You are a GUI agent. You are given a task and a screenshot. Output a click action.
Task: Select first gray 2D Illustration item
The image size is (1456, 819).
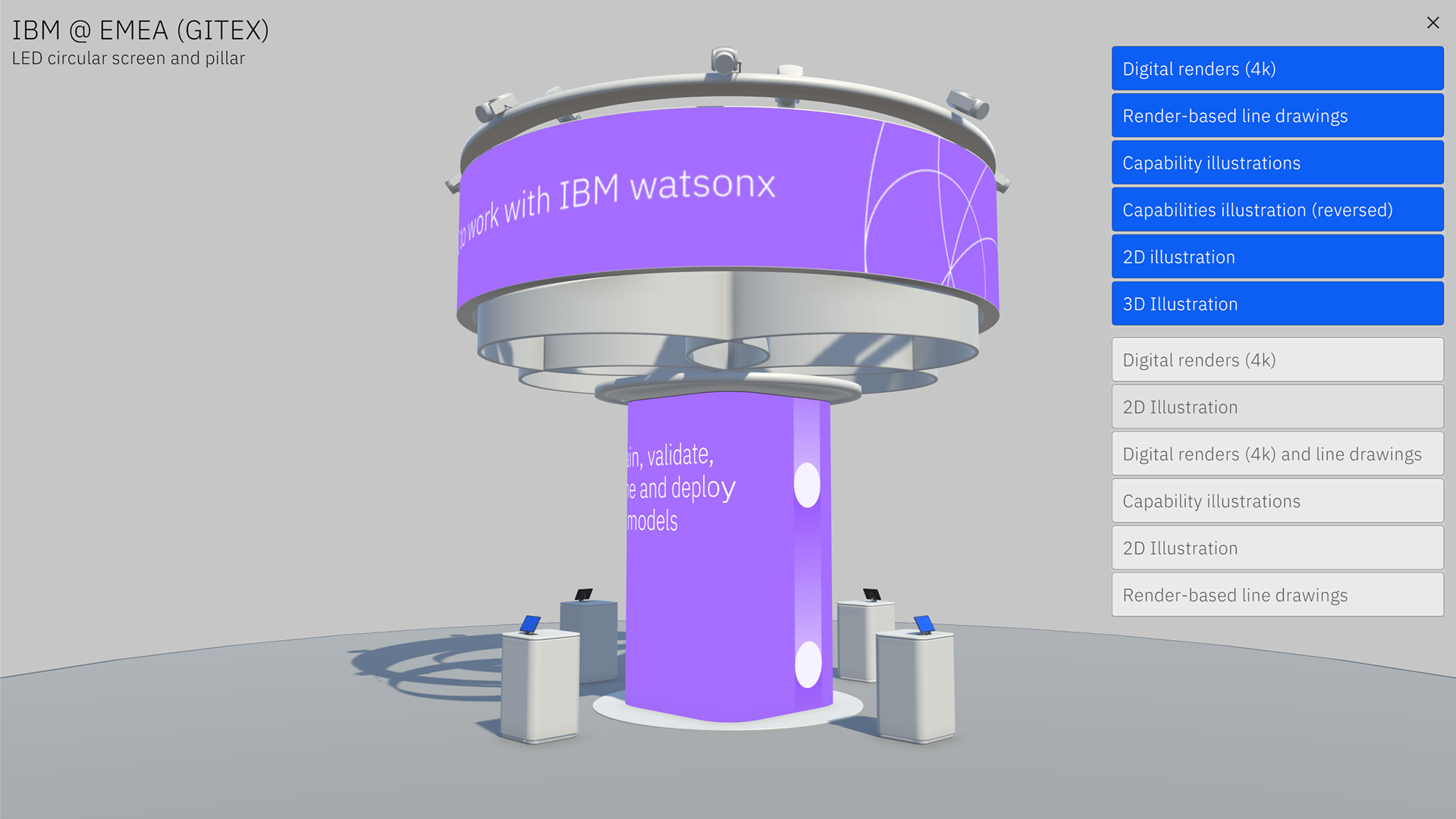click(x=1277, y=407)
